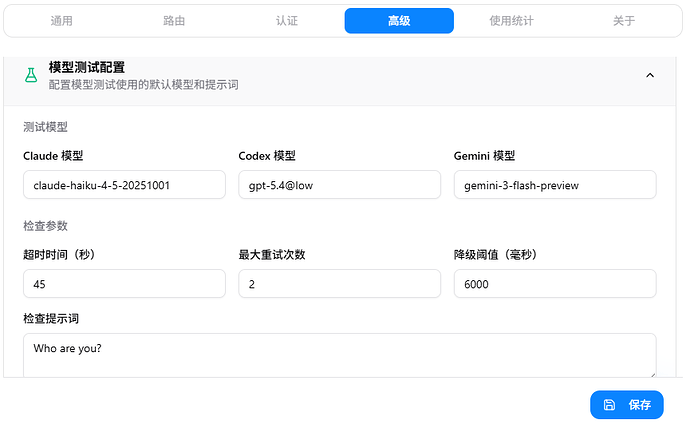The width and height of the screenshot is (690, 427).
Task: Click inside the 检查提示词 text area
Action: [x=339, y=355]
